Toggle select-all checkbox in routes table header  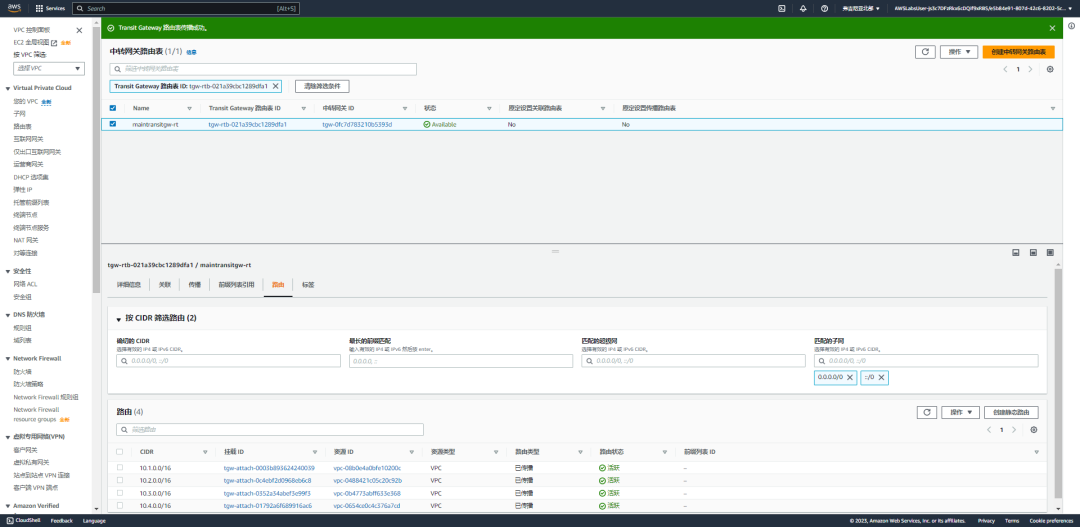click(120, 452)
